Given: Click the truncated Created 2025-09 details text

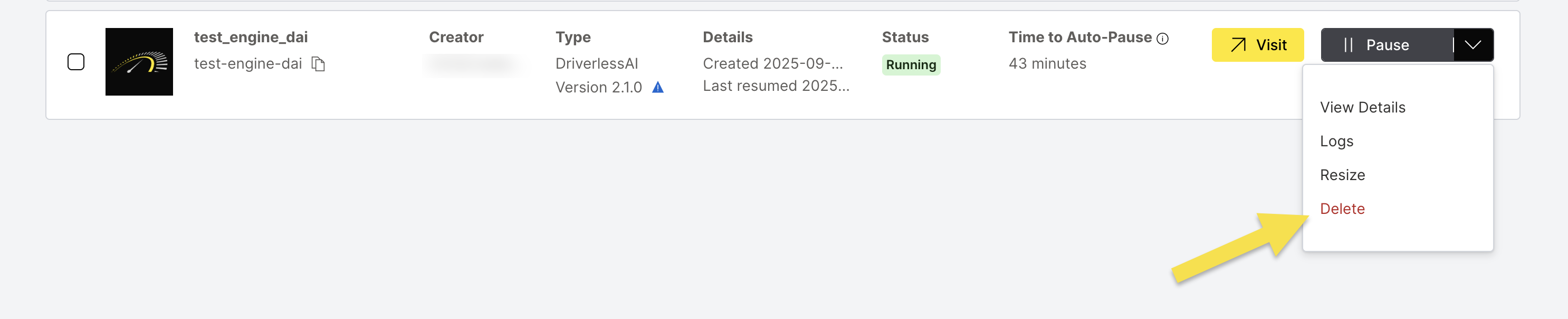Looking at the screenshot, I should point(773,63).
